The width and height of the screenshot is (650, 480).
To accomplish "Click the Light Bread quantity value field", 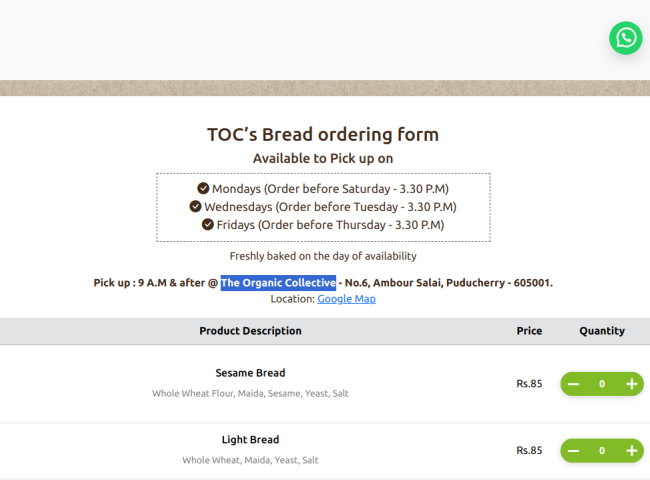I will pos(602,451).
